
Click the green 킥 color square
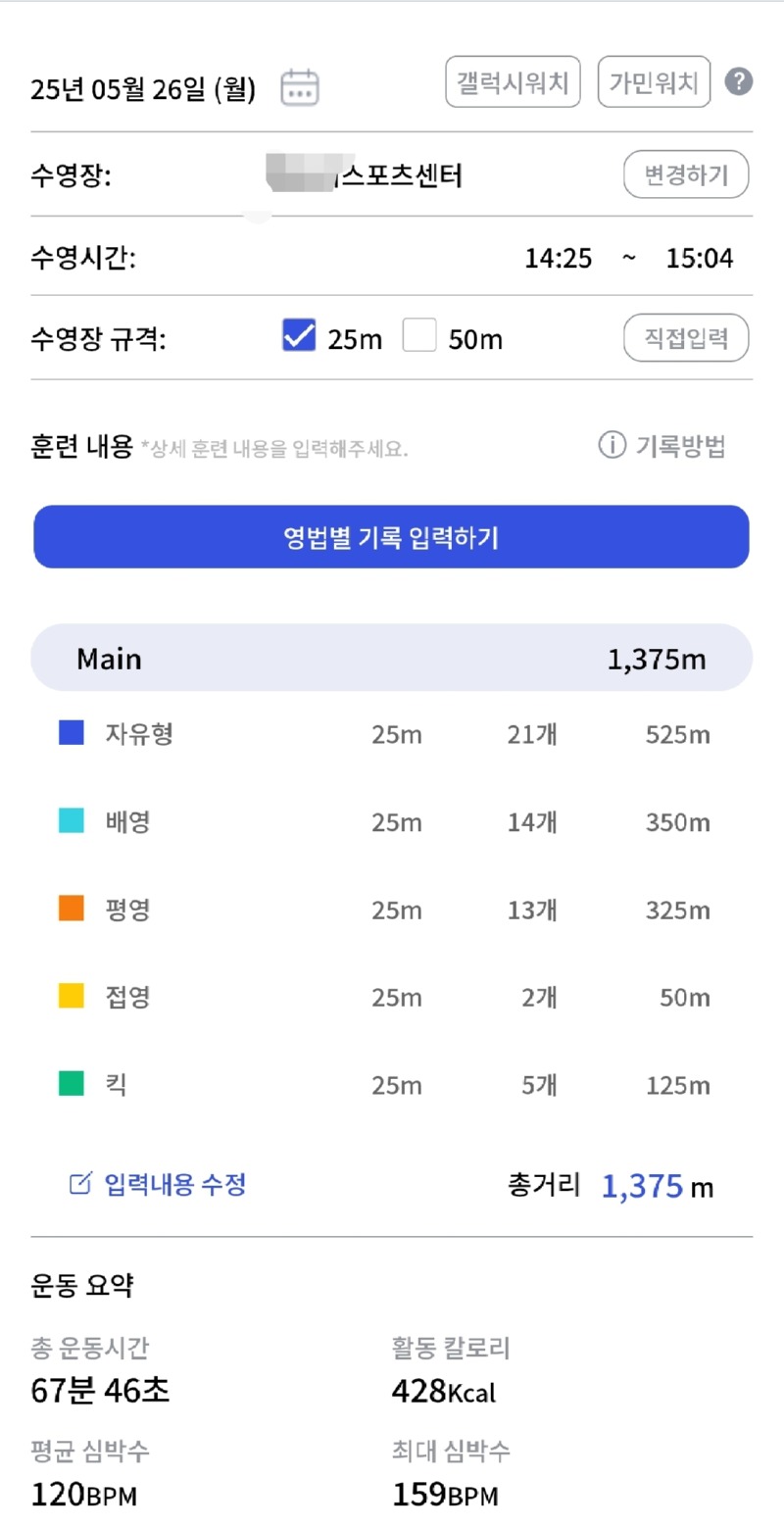(x=72, y=1085)
